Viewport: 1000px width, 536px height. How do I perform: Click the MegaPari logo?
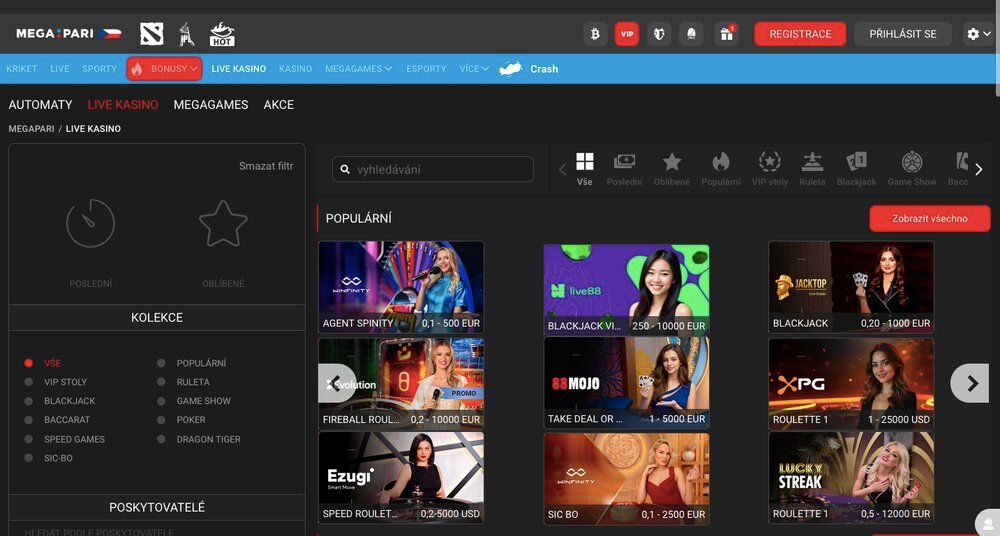(x=55, y=33)
